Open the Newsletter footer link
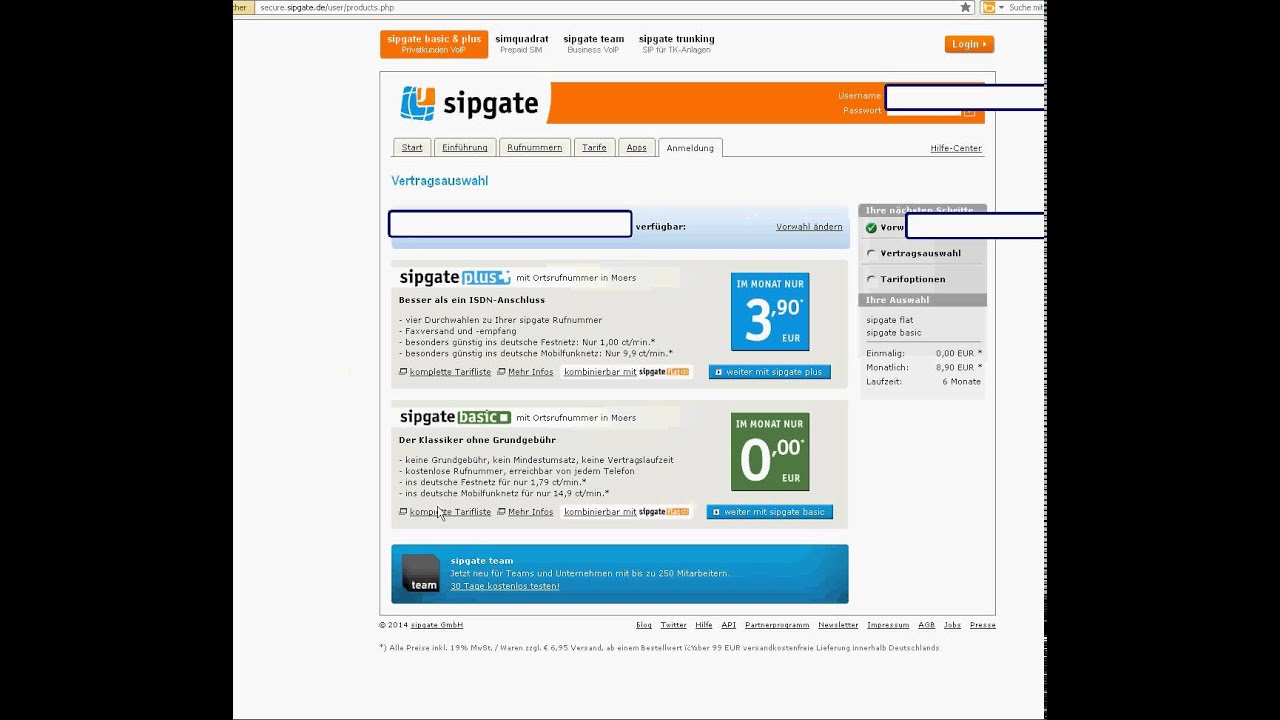The height and width of the screenshot is (720, 1280). click(x=838, y=625)
